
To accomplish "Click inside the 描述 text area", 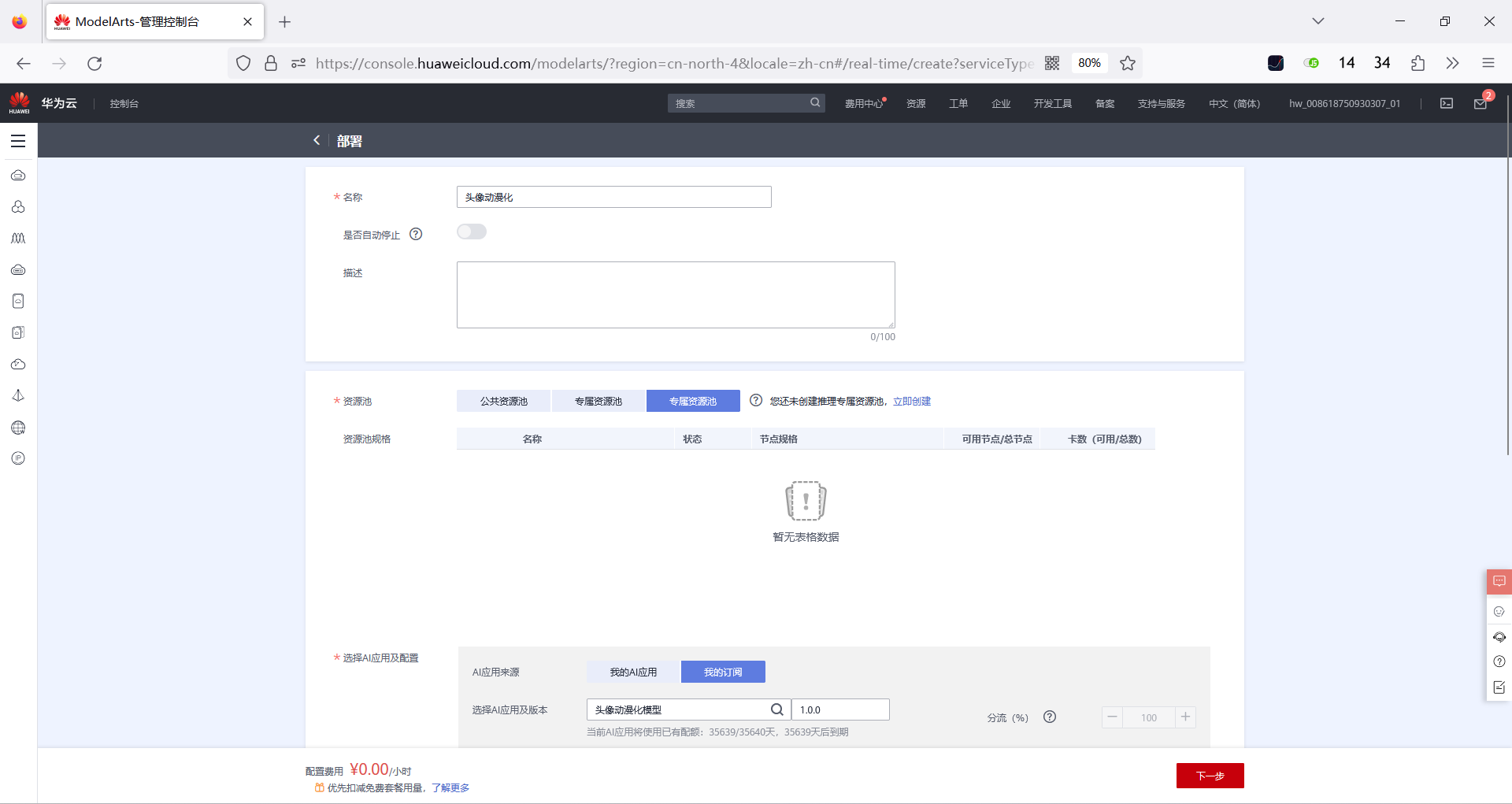I will [676, 295].
